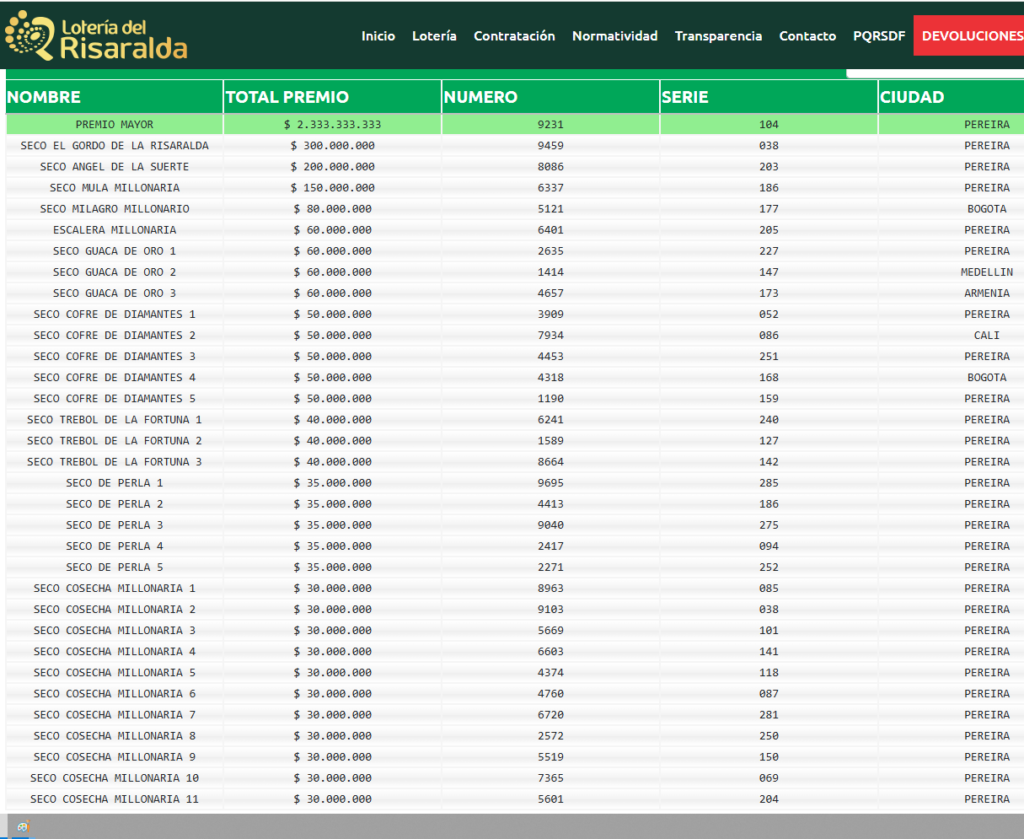Image resolution: width=1024 pixels, height=839 pixels.
Task: Open the Contacto page link
Action: 807,36
